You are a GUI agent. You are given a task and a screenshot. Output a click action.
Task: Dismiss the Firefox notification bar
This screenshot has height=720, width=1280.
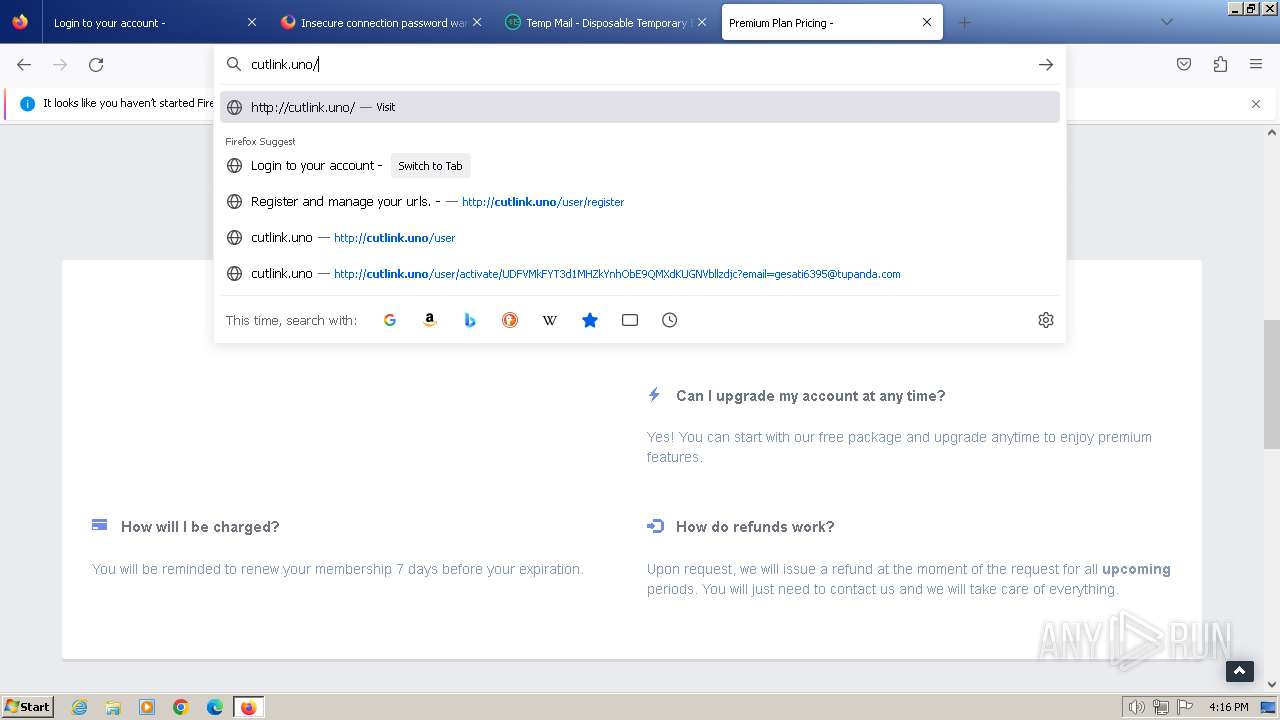[x=1256, y=104]
